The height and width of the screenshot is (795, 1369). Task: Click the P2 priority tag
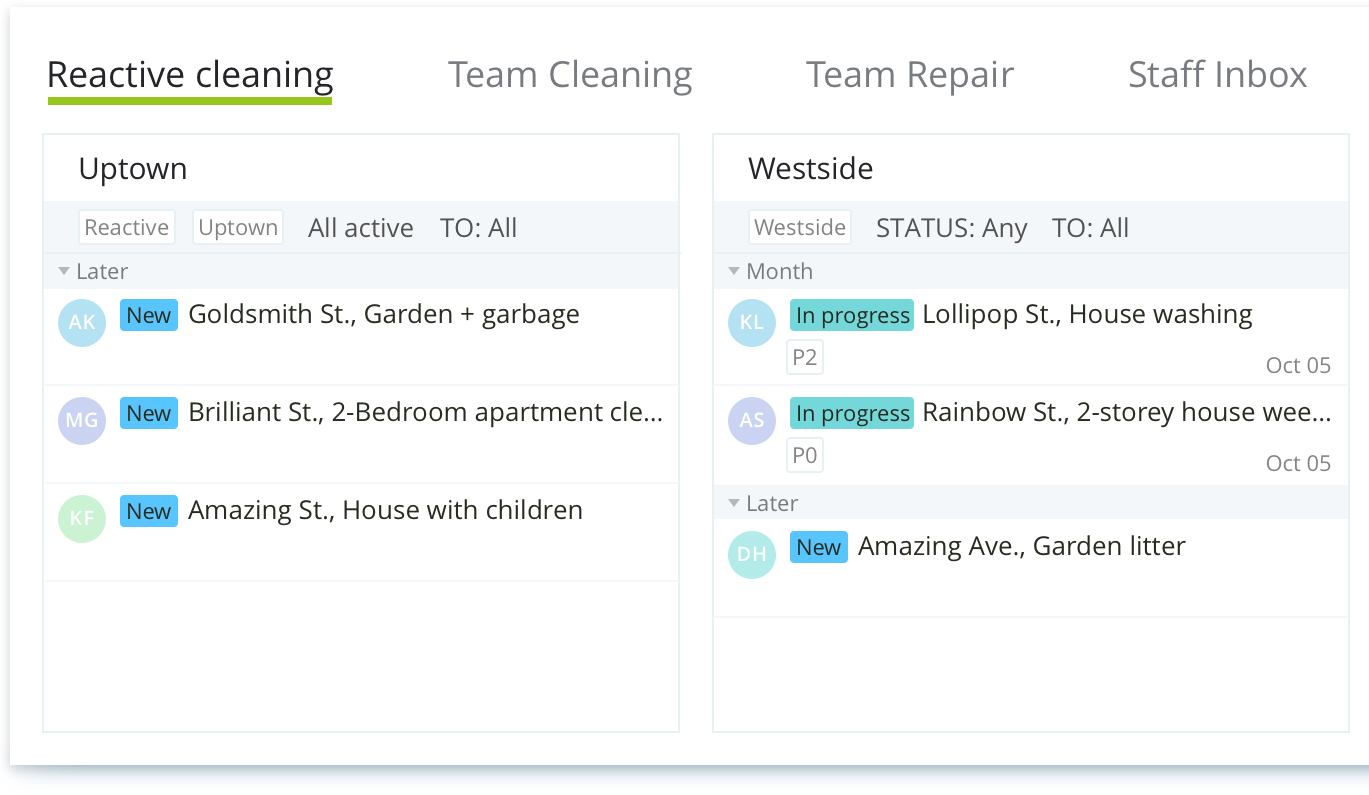click(804, 358)
